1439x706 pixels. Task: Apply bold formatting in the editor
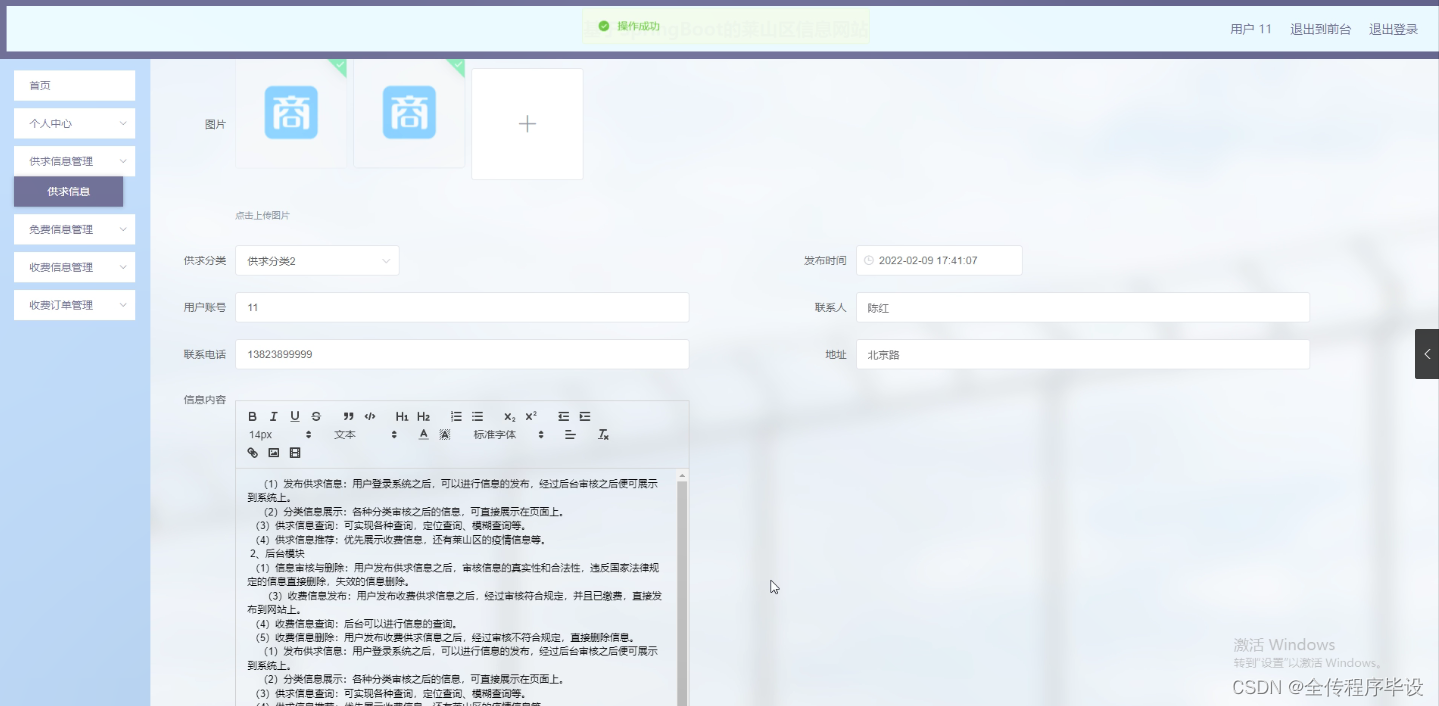(x=252, y=417)
